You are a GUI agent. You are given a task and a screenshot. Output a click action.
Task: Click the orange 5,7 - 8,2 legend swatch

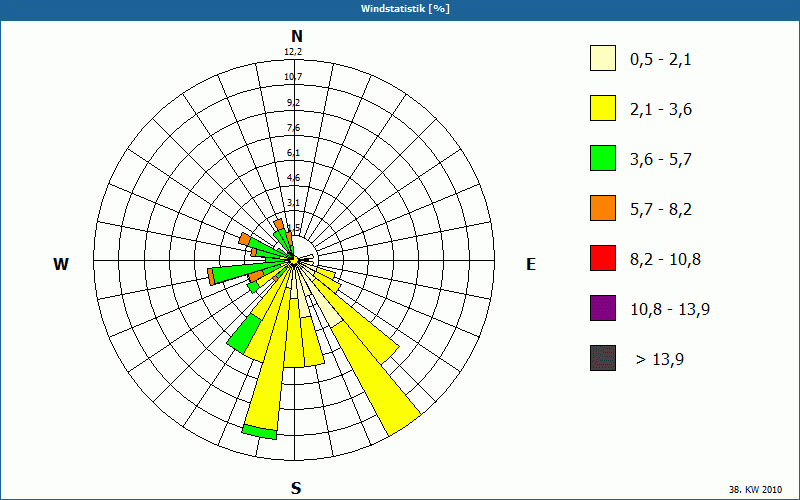[x=603, y=208]
